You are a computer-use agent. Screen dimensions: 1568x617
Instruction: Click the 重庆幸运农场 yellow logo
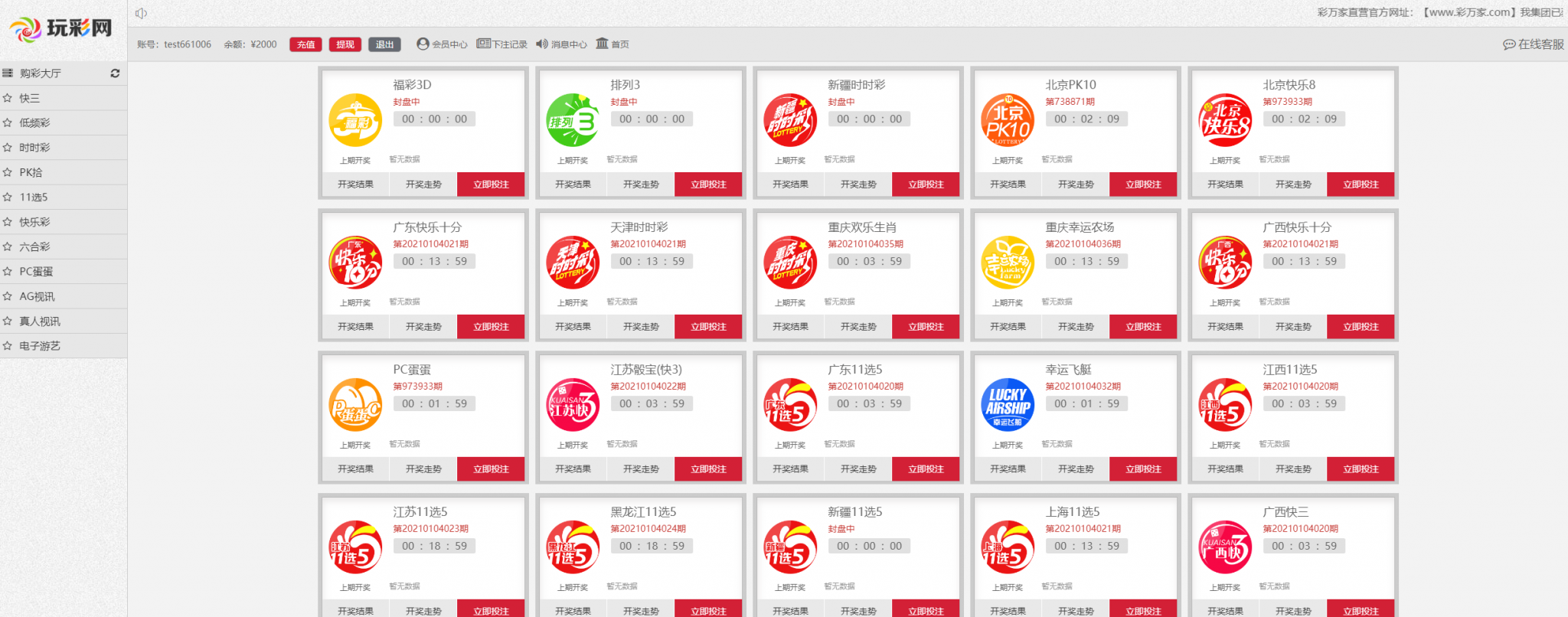(1008, 263)
